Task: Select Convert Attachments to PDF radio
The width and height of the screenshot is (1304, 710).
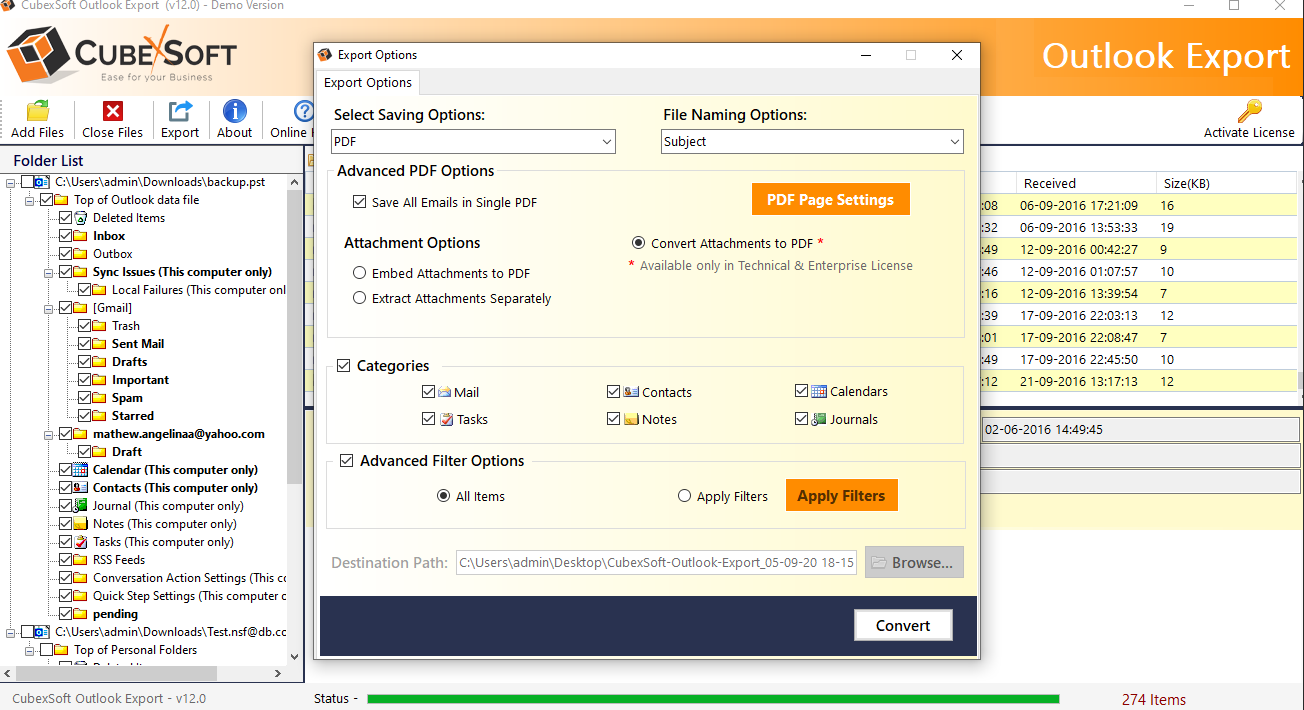Action: pos(638,243)
